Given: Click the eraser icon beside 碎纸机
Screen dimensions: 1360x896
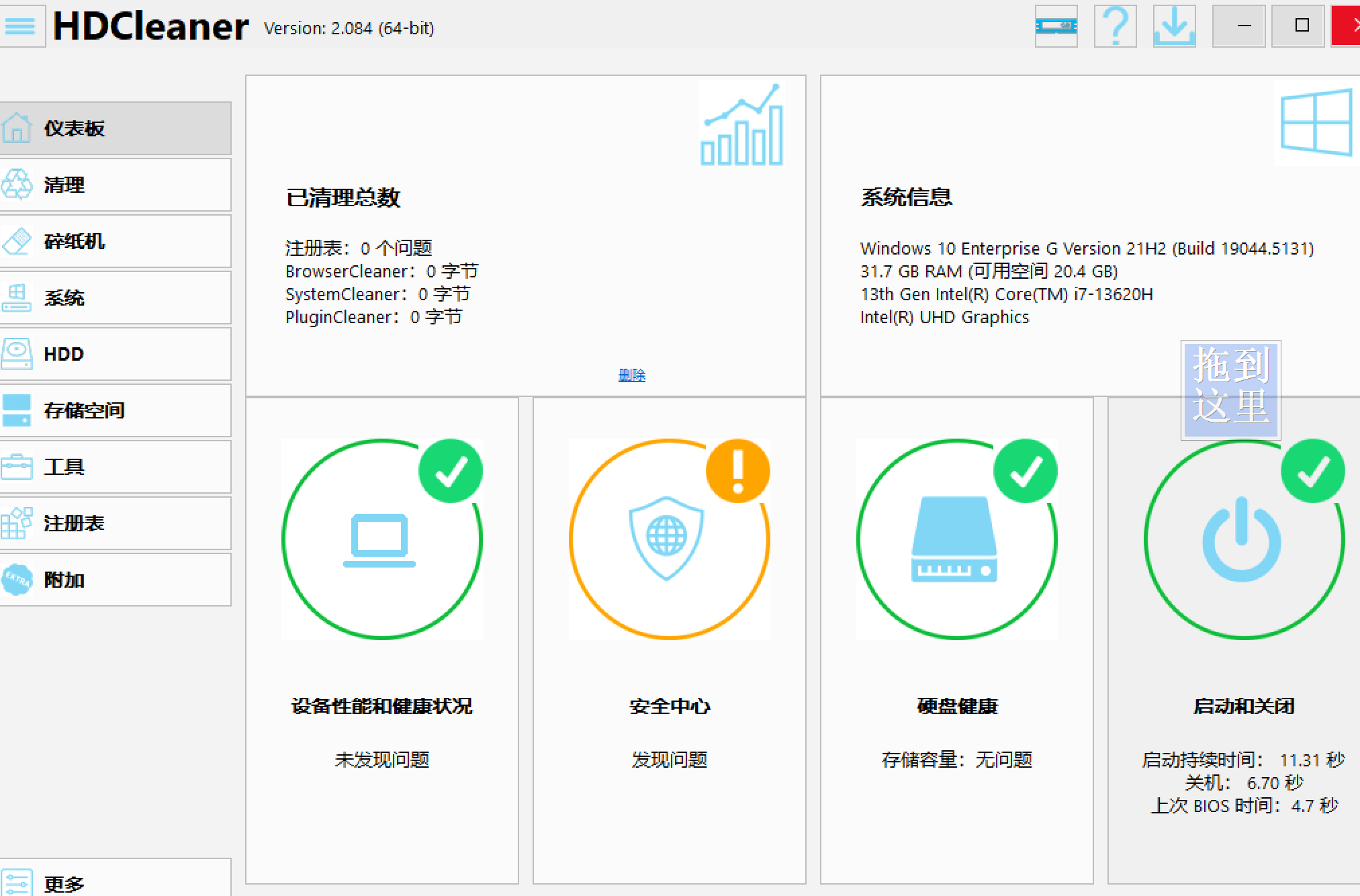Looking at the screenshot, I should (16, 240).
